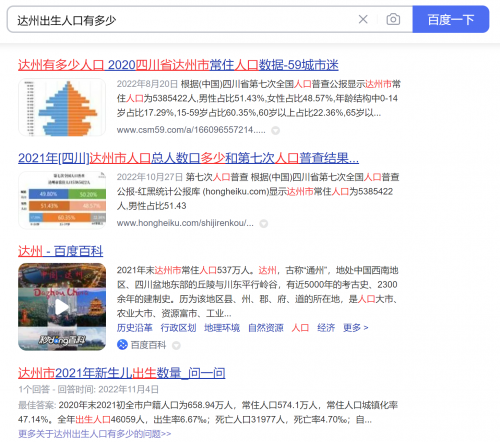Go to 历史沿革 section link
Image resolution: width=500 pixels, height=442 pixels.
click(x=134, y=328)
